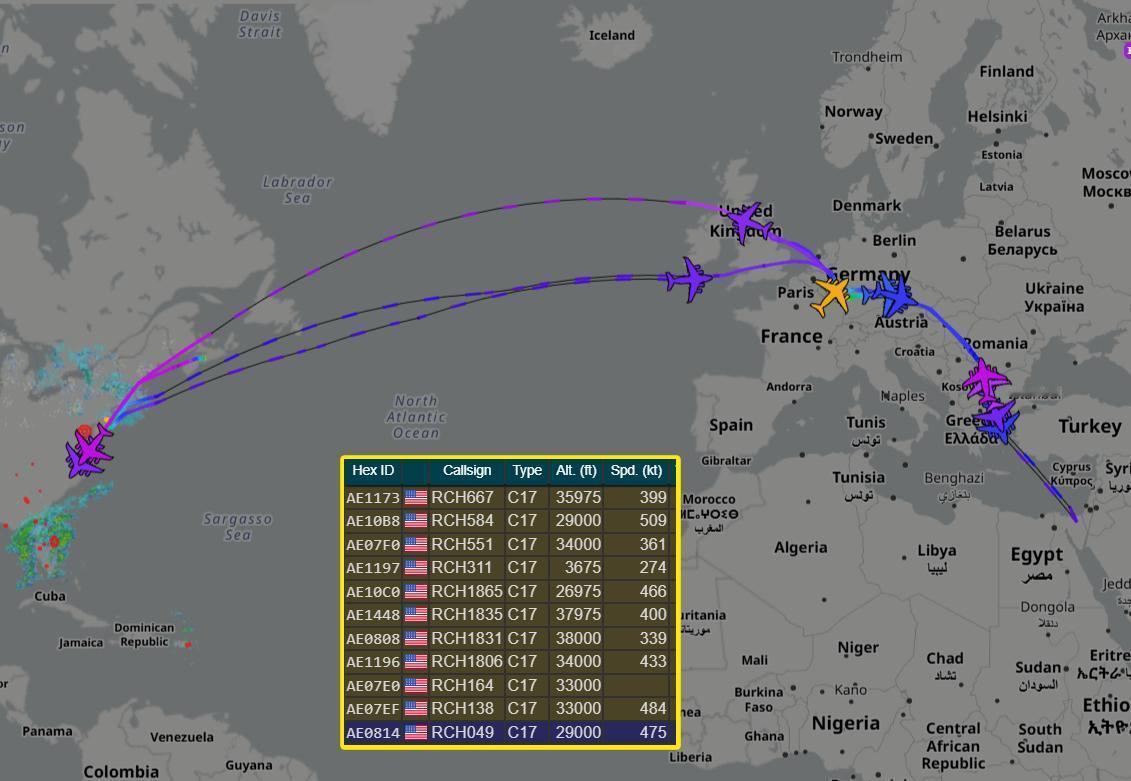Screen dimensions: 1131x781
Task: Click the US flag in the RCH584 row
Action: [x=415, y=521]
